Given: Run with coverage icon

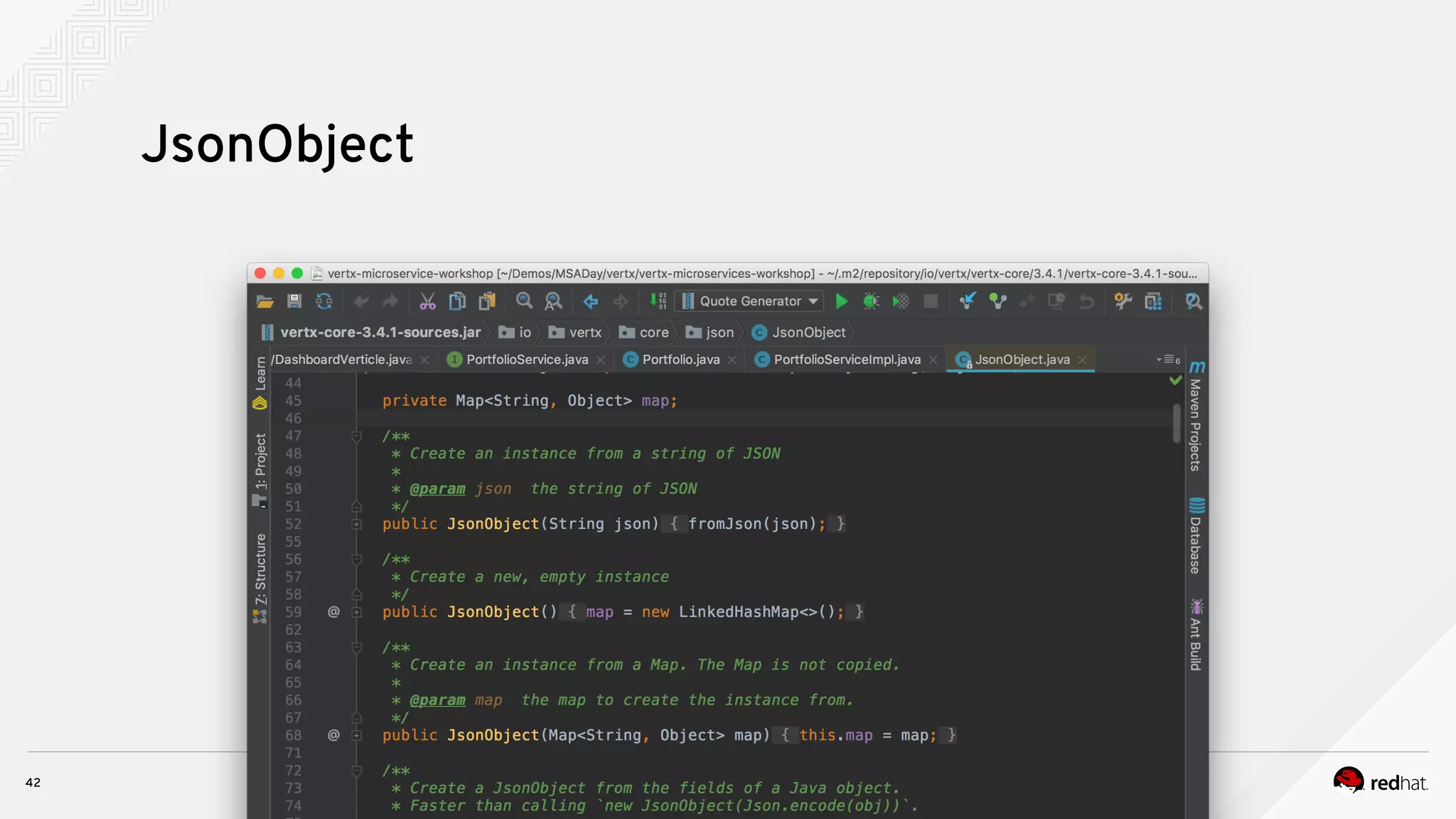Looking at the screenshot, I should tap(901, 301).
